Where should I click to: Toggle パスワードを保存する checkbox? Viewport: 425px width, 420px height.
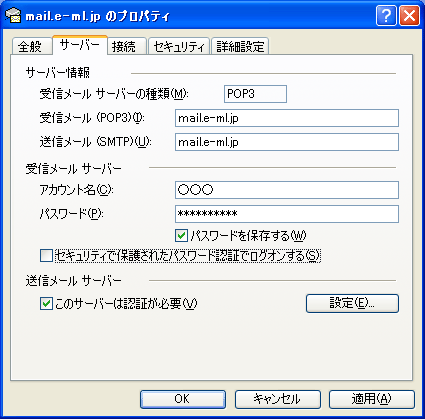(x=181, y=236)
